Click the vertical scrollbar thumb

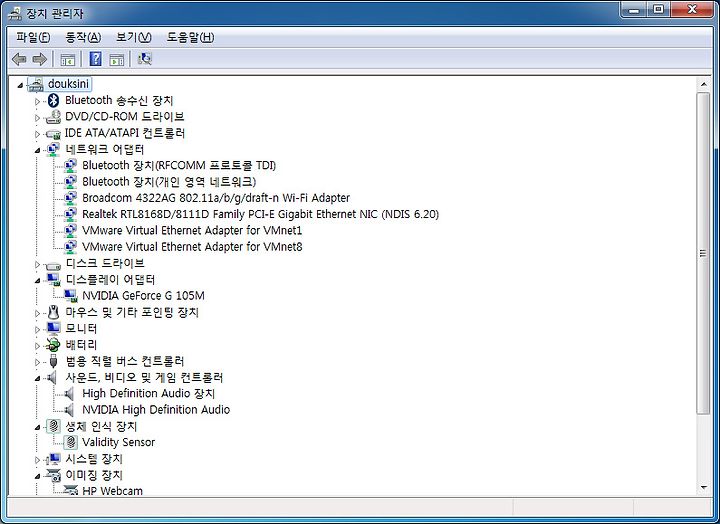coord(703,253)
